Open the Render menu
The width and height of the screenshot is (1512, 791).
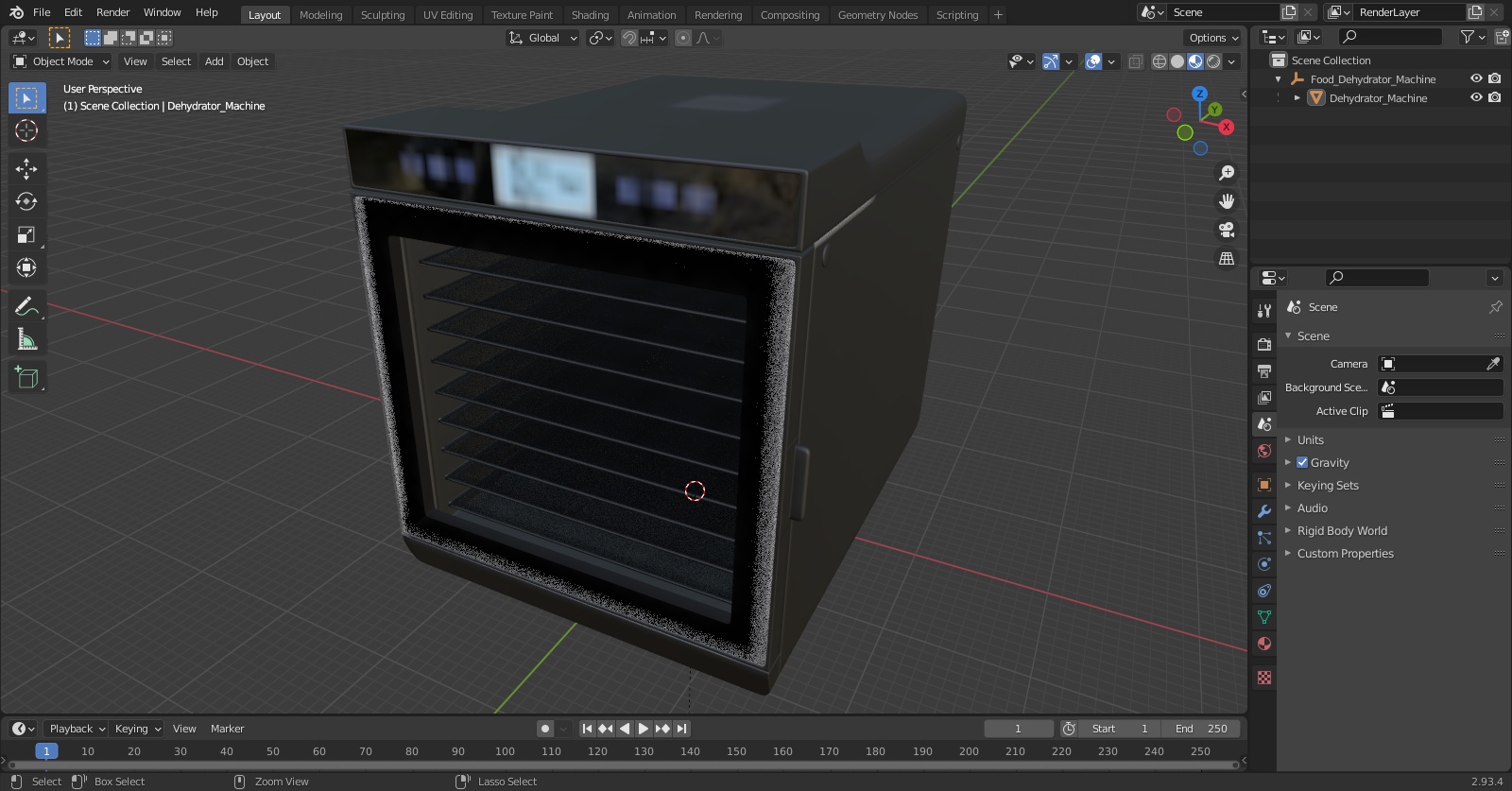point(112,12)
